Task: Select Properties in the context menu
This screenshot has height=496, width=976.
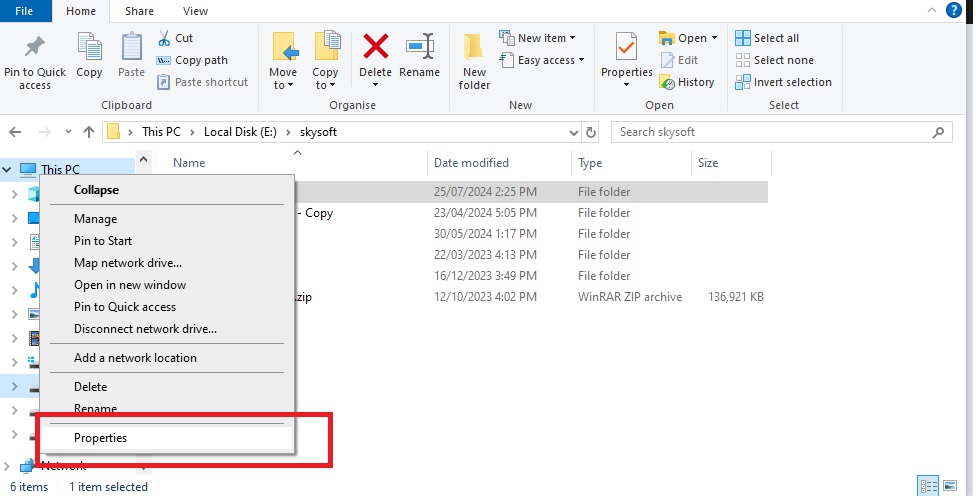Action: (100, 437)
